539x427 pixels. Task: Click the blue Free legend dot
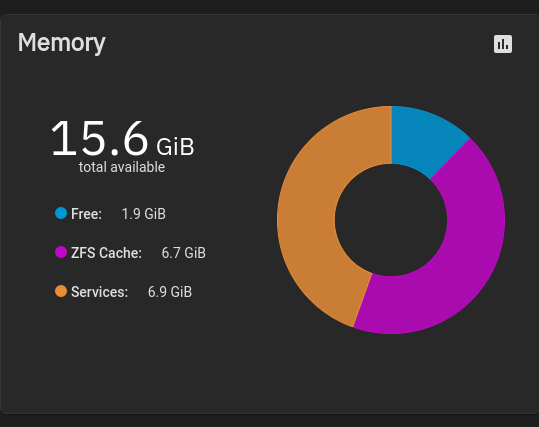[61, 213]
